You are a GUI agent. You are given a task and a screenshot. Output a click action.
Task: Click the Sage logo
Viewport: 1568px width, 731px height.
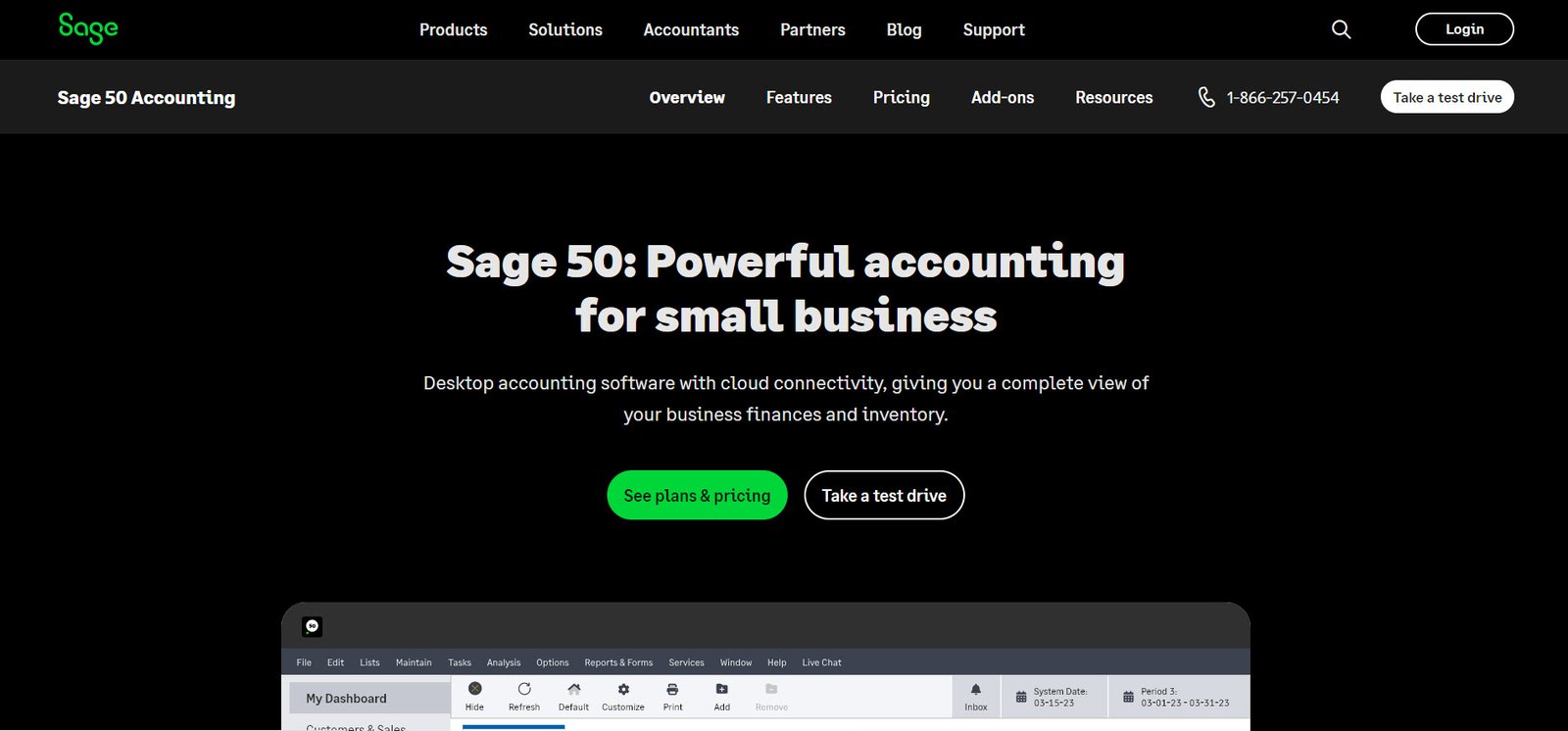click(x=88, y=28)
